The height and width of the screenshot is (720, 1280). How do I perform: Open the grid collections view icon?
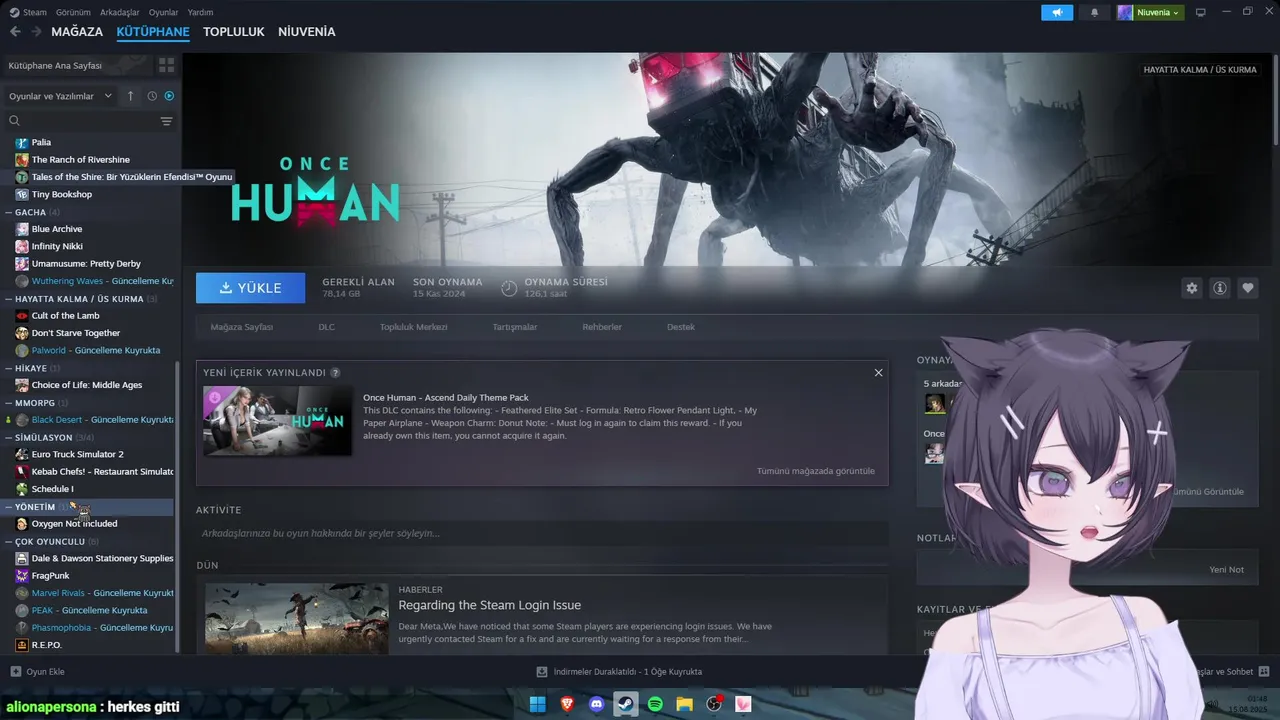166,65
